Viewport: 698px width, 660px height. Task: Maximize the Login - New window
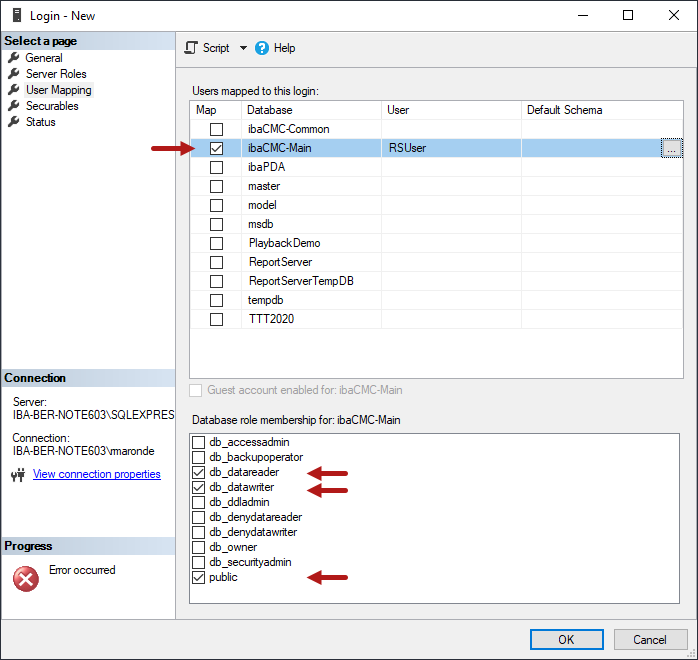(628, 15)
